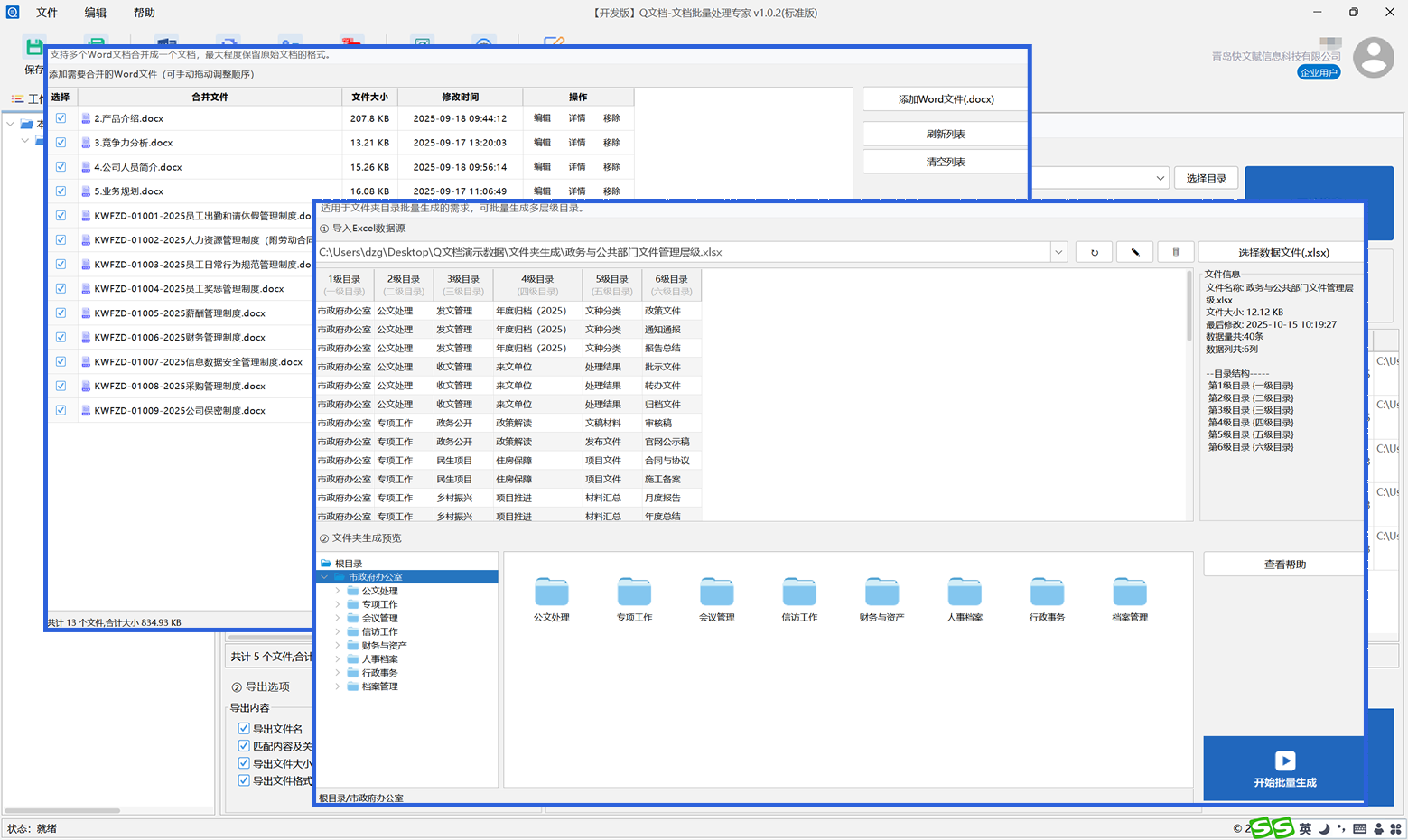
Task: Toggle the KWFZD-01009-2025公司保密制度.docx checkbox
Action: coord(61,410)
